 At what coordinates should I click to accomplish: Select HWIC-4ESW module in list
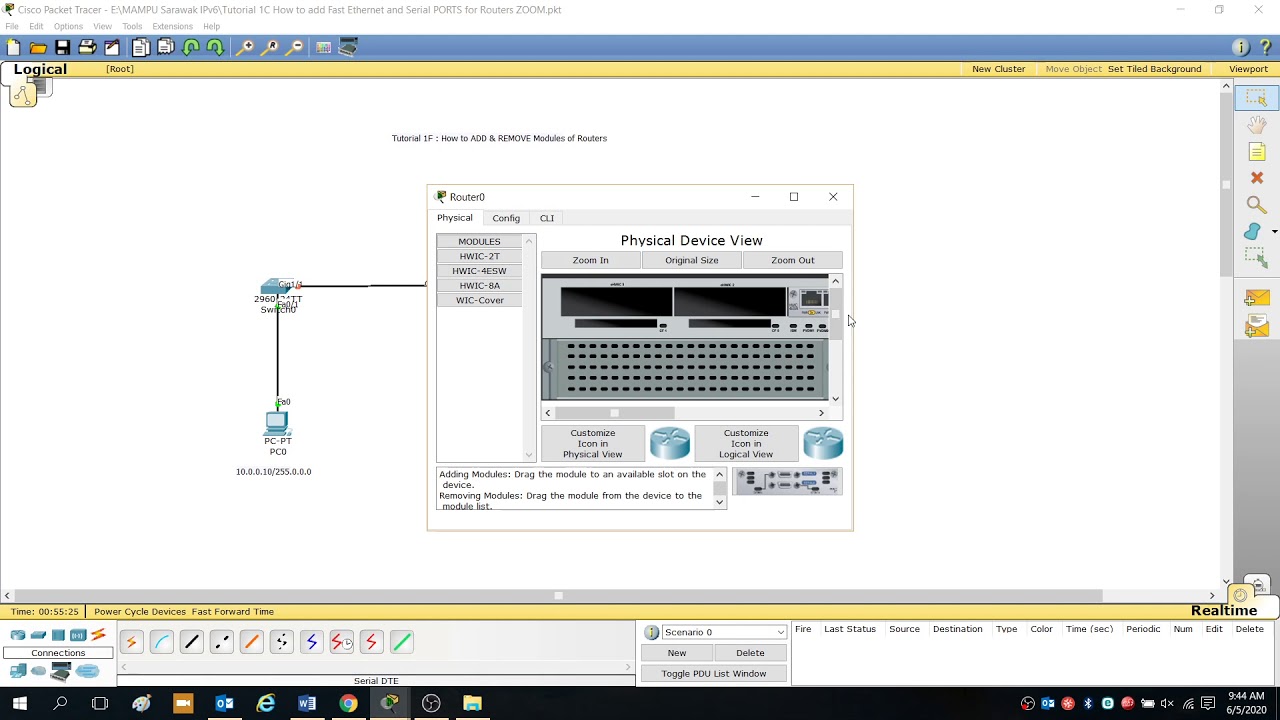(x=480, y=271)
